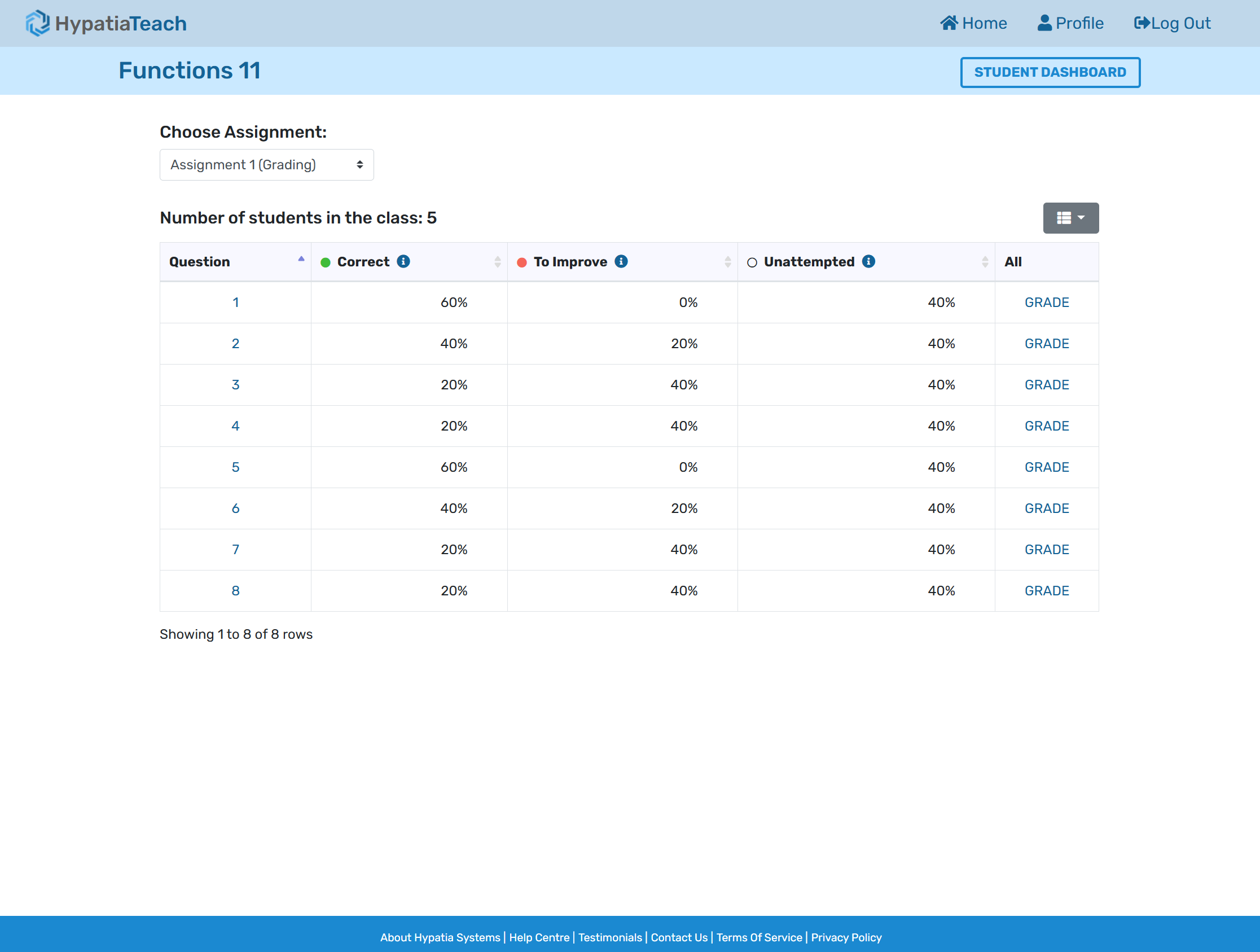
Task: Go to Home via house icon
Action: pos(949,23)
